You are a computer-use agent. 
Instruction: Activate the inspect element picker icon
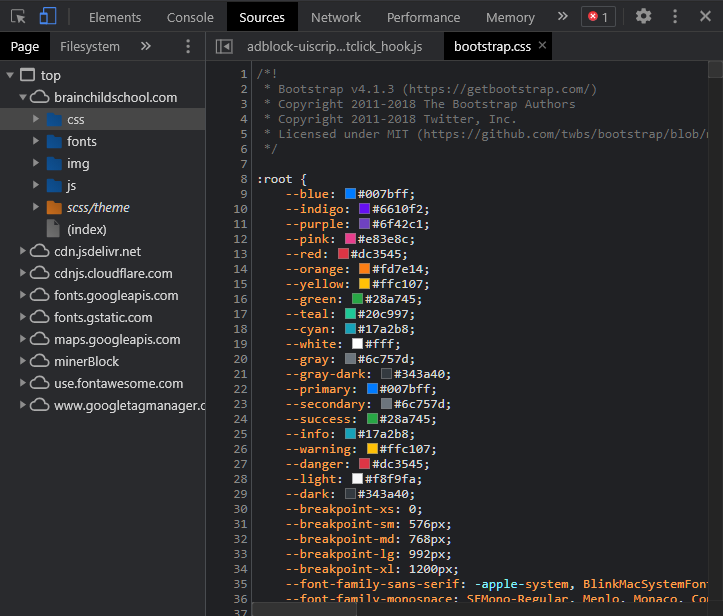pos(18,17)
